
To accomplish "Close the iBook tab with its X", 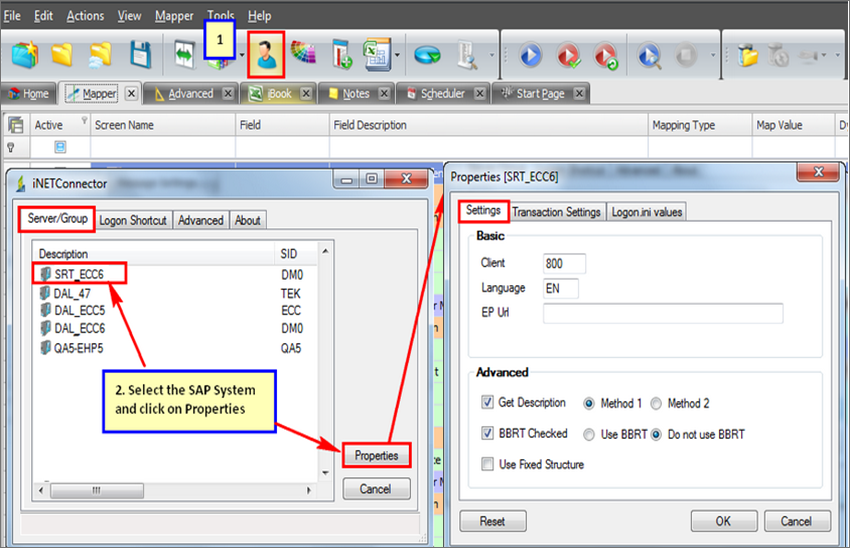I will 306,93.
